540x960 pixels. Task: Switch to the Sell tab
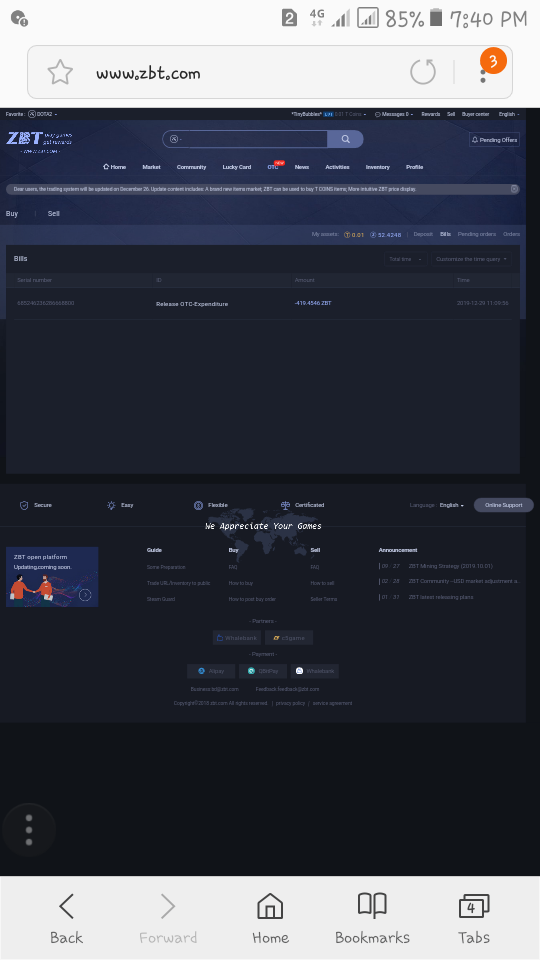(x=53, y=214)
